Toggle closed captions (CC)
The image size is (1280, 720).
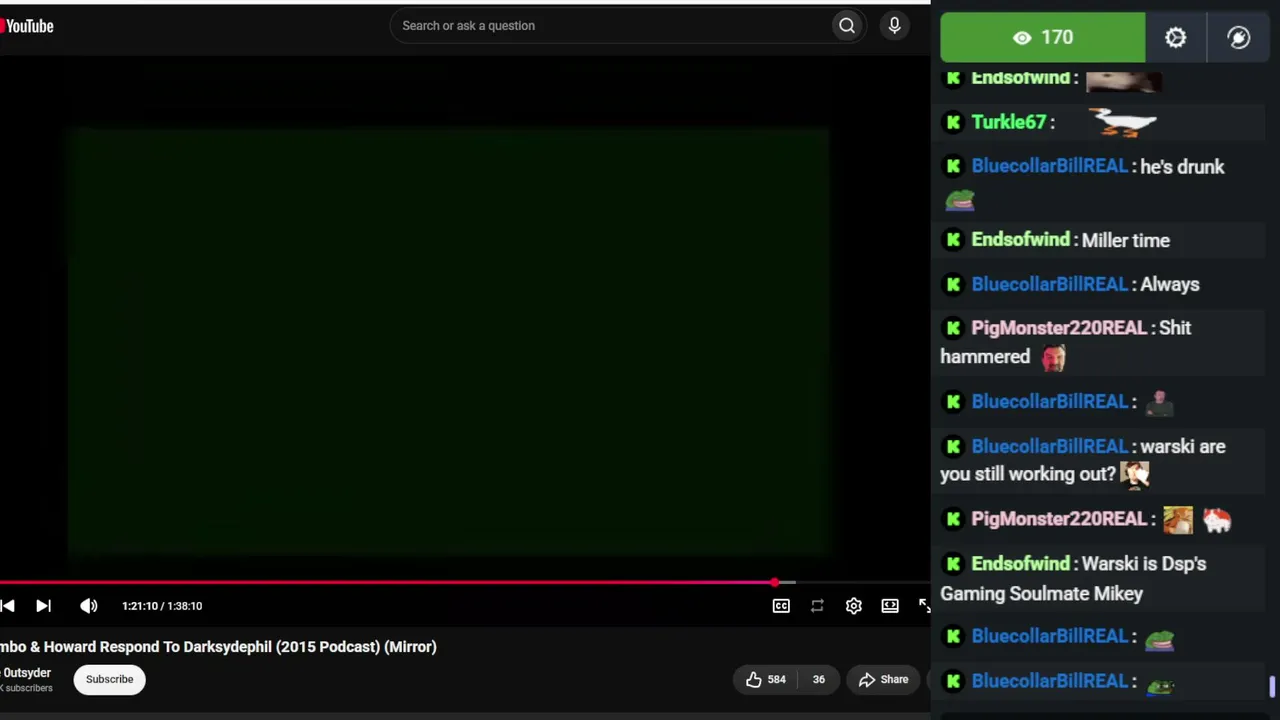coord(781,606)
